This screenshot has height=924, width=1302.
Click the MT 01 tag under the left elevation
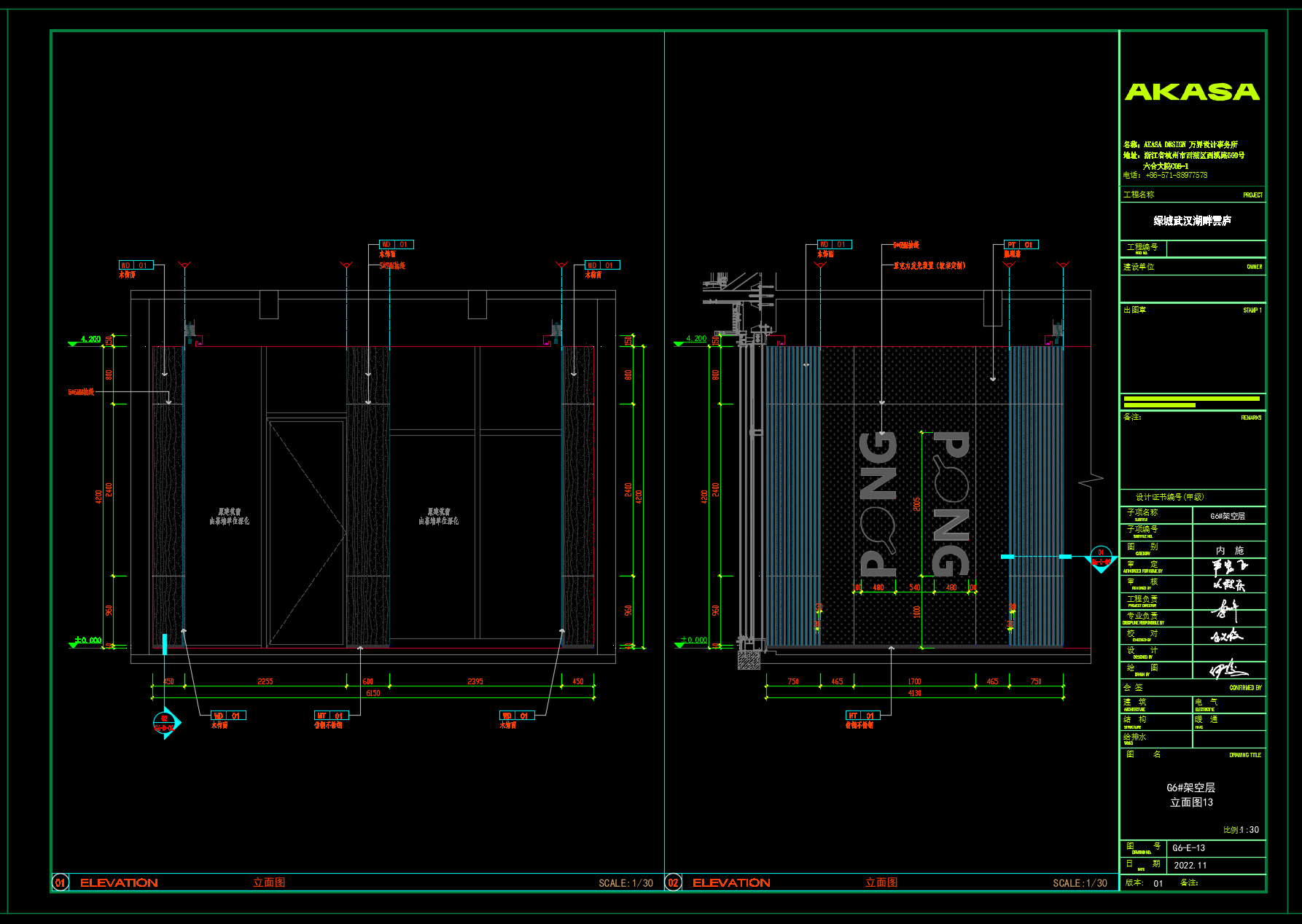click(x=332, y=716)
